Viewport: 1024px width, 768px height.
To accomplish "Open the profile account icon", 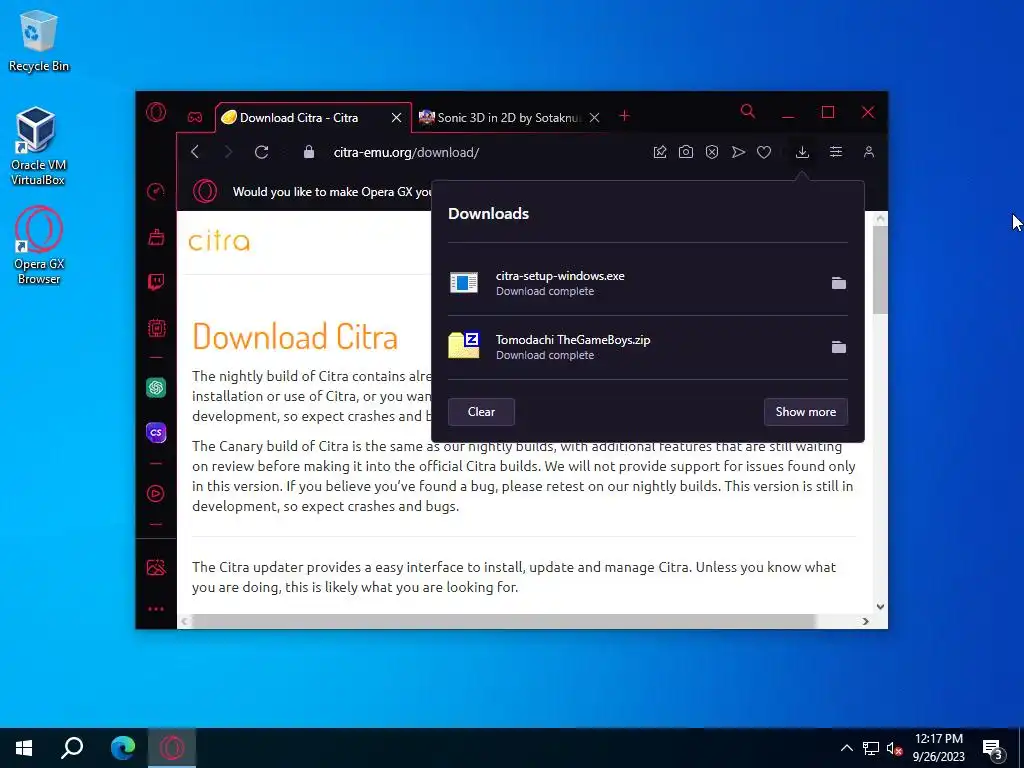I will pyautogui.click(x=869, y=152).
